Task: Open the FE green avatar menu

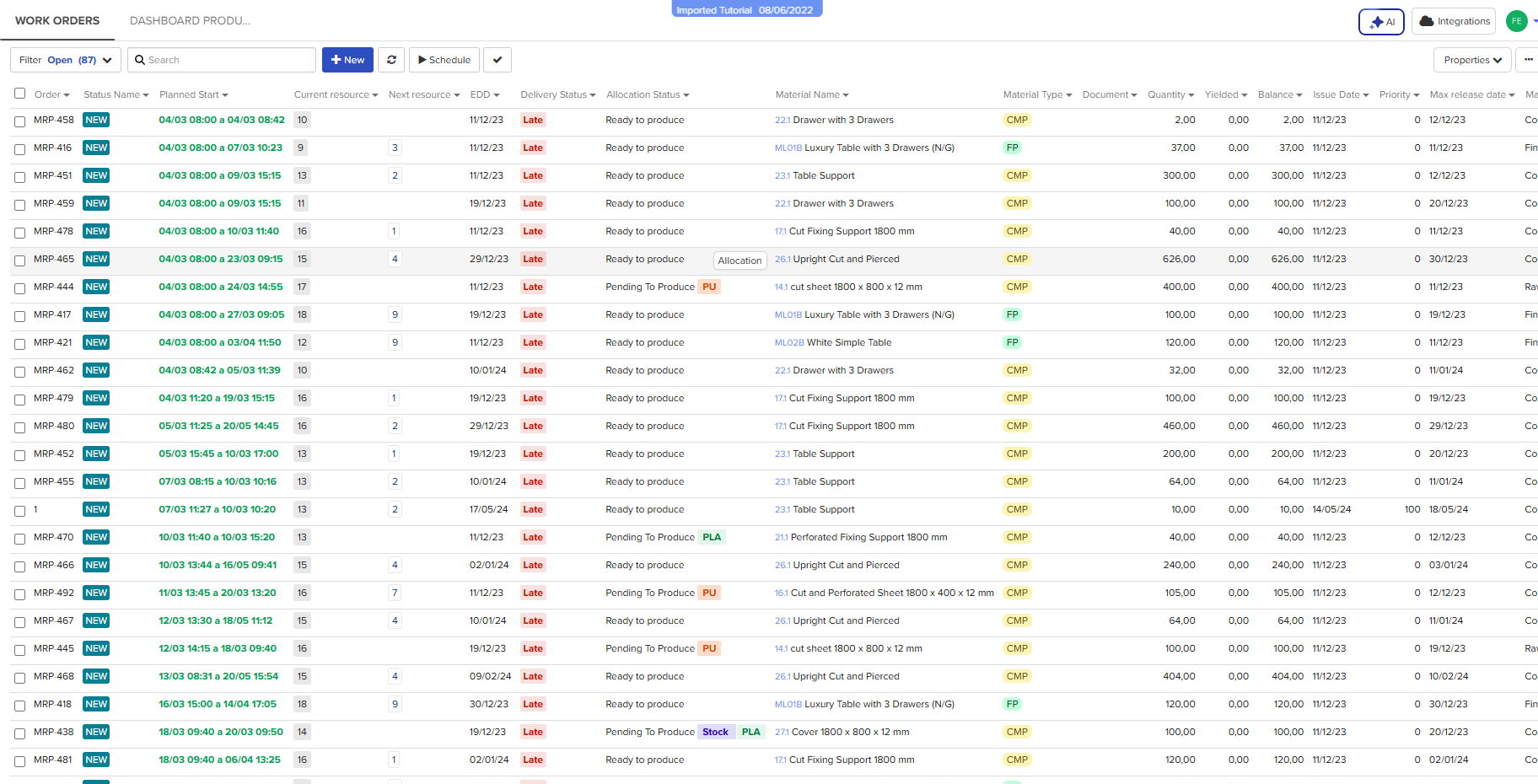Action: (x=1516, y=21)
